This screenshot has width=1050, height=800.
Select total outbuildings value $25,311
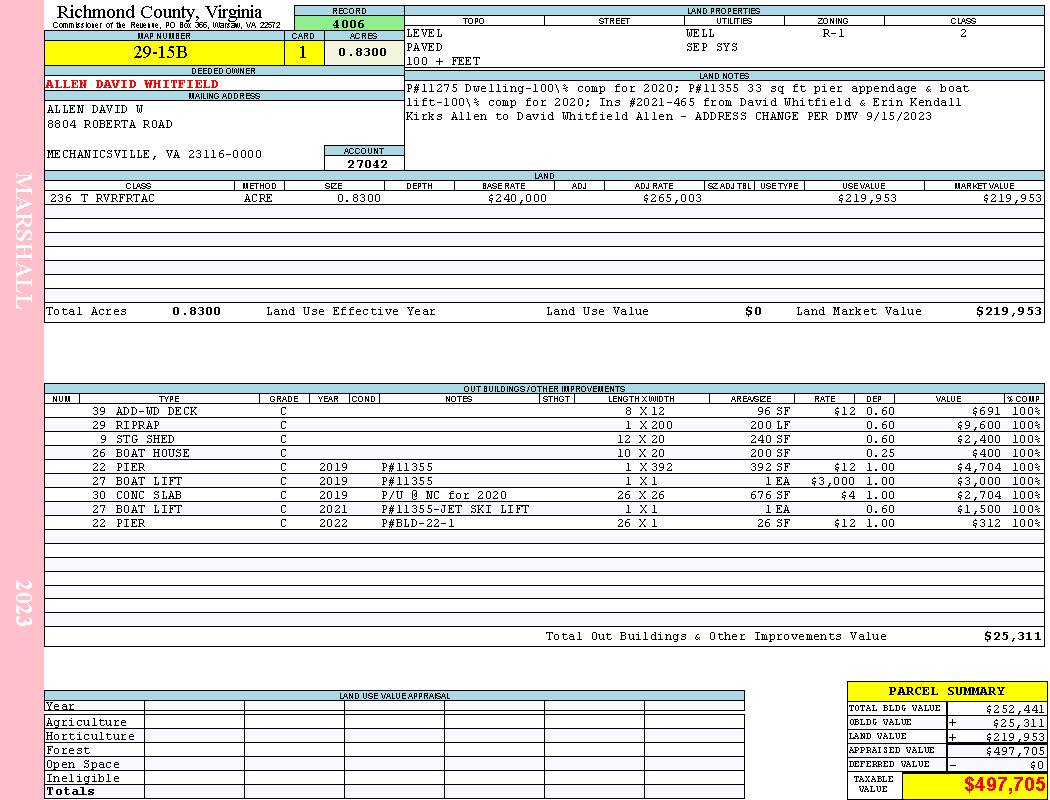pyautogui.click(x=1012, y=637)
